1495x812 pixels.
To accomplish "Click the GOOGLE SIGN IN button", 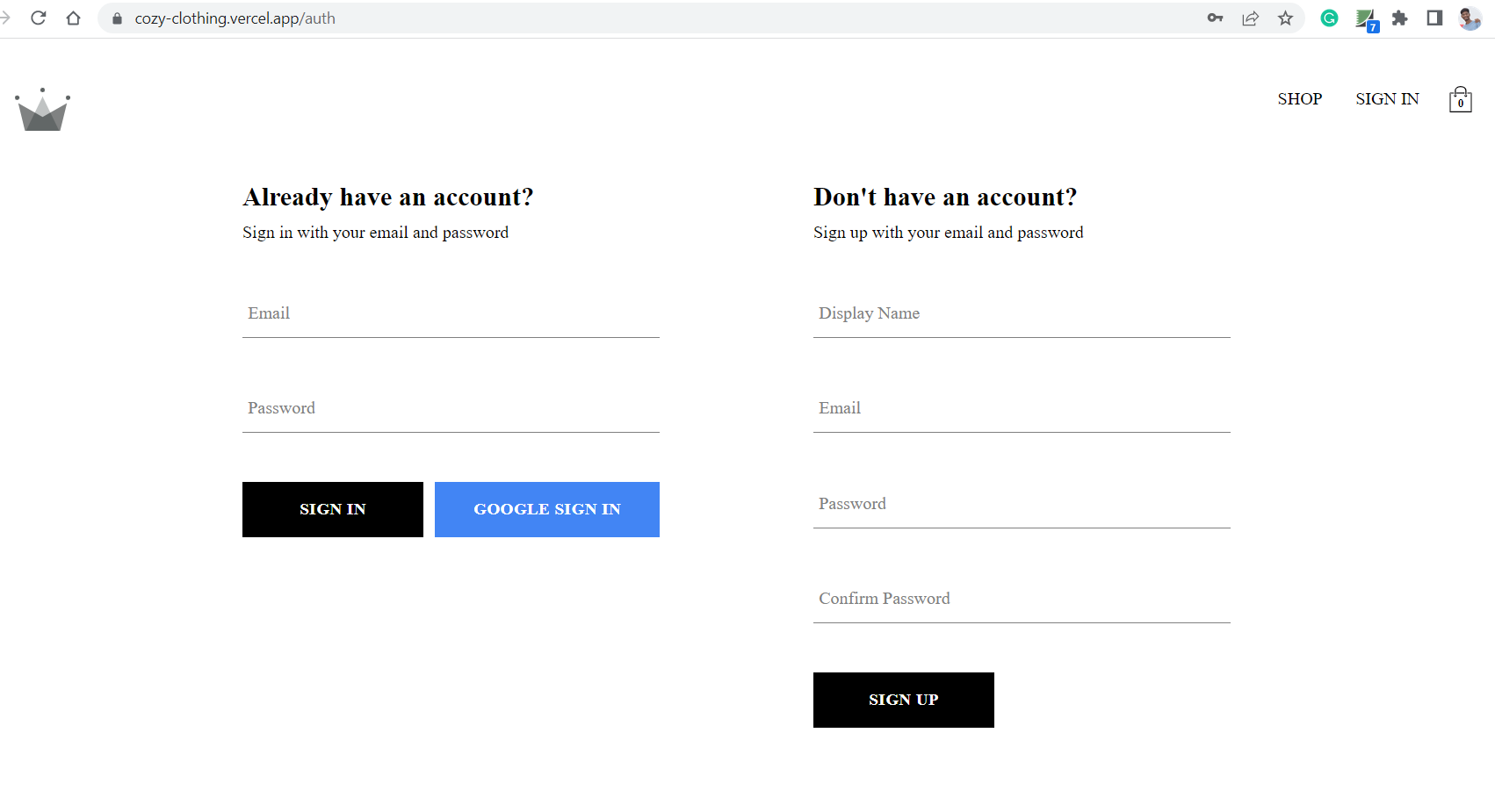I will (x=546, y=509).
